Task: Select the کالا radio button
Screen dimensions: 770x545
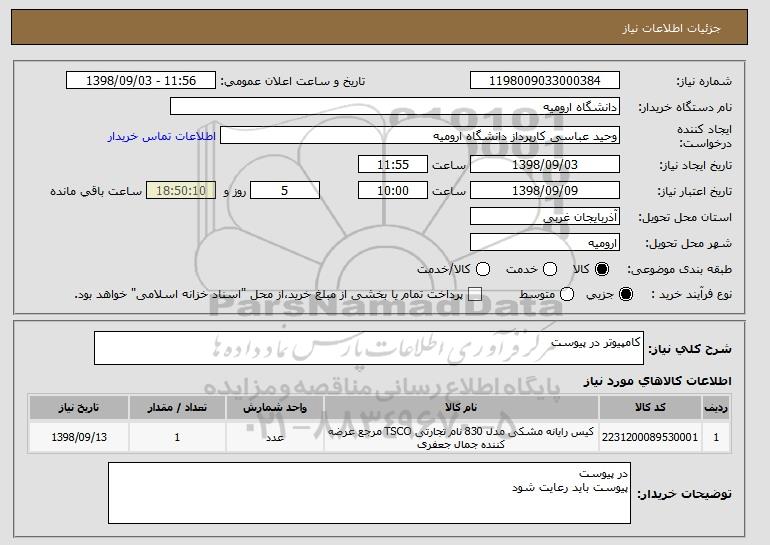Action: (x=602, y=269)
